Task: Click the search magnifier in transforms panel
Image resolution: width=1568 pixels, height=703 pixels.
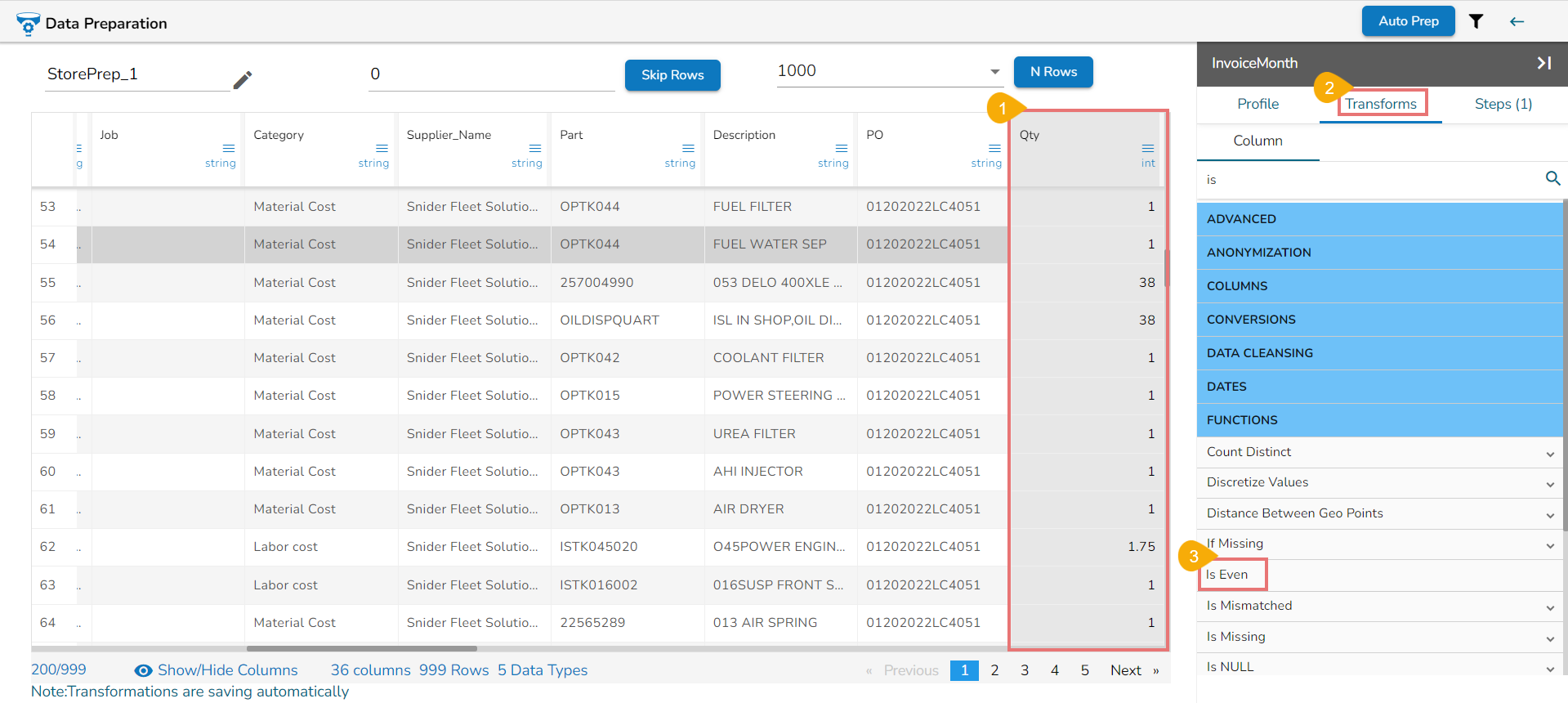Action: point(1552,178)
